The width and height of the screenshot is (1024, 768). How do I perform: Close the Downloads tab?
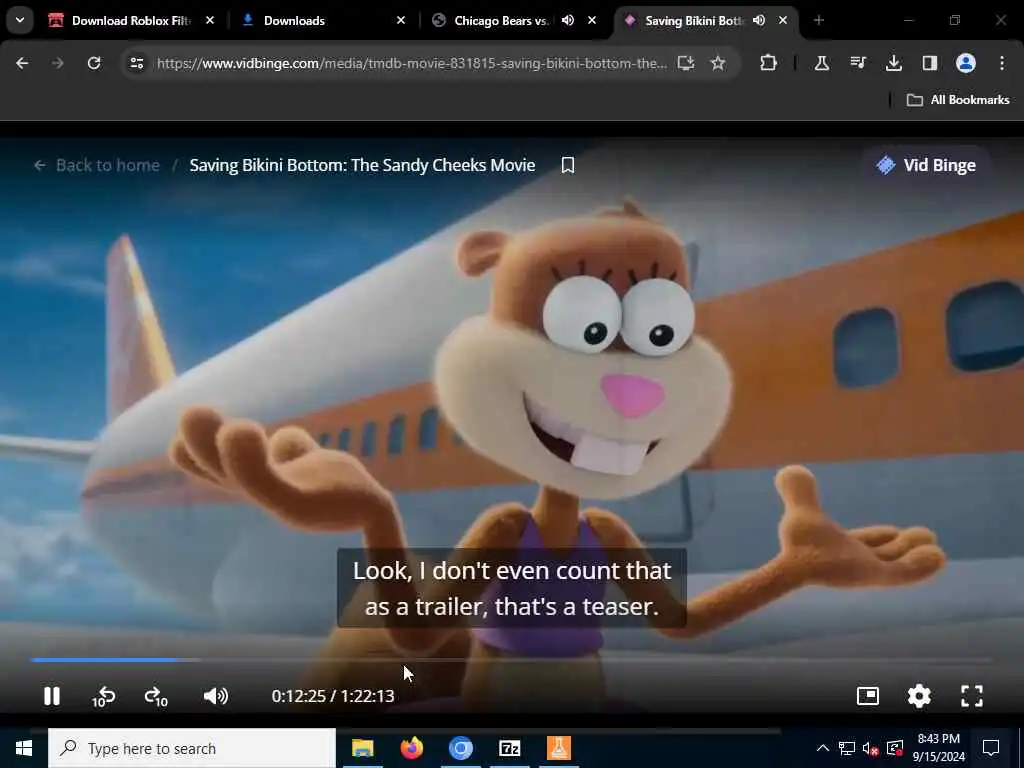[x=401, y=20]
